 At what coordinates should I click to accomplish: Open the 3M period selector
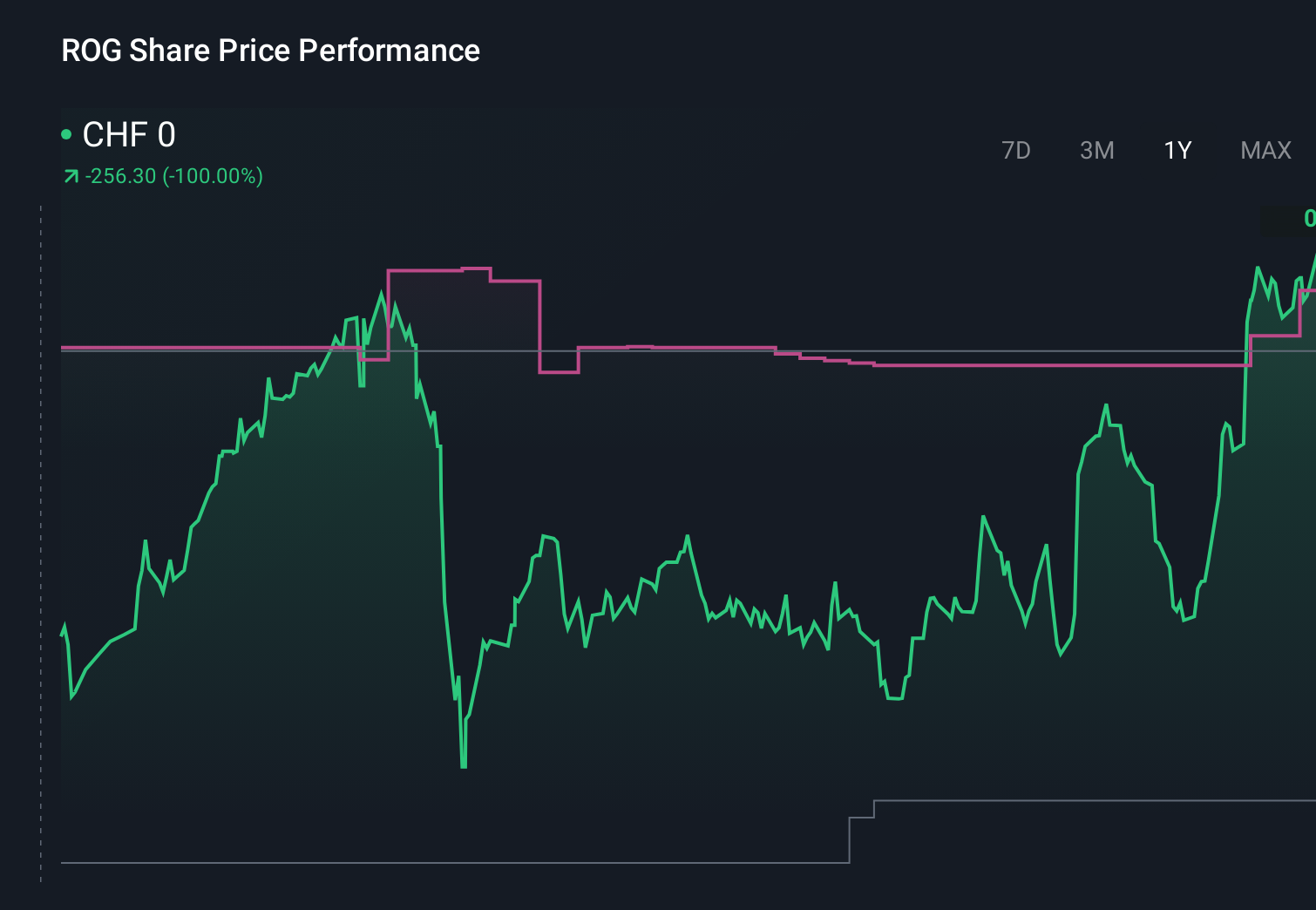[x=1097, y=150]
